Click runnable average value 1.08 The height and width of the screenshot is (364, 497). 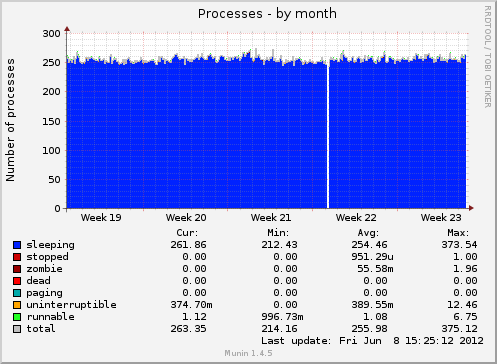pyautogui.click(x=375, y=317)
